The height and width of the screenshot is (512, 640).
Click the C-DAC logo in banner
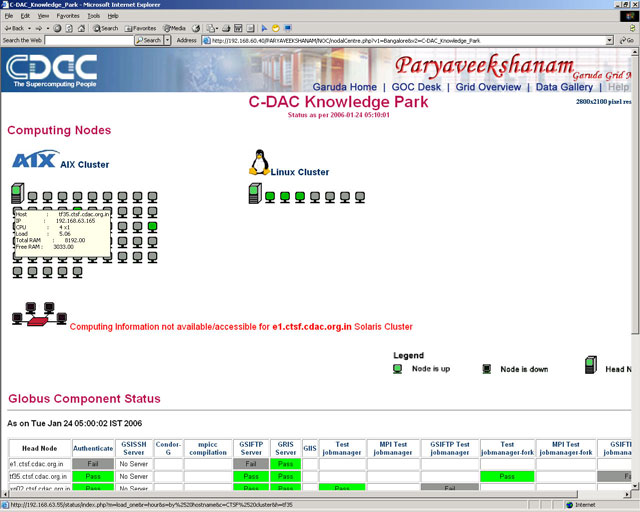pos(52,70)
